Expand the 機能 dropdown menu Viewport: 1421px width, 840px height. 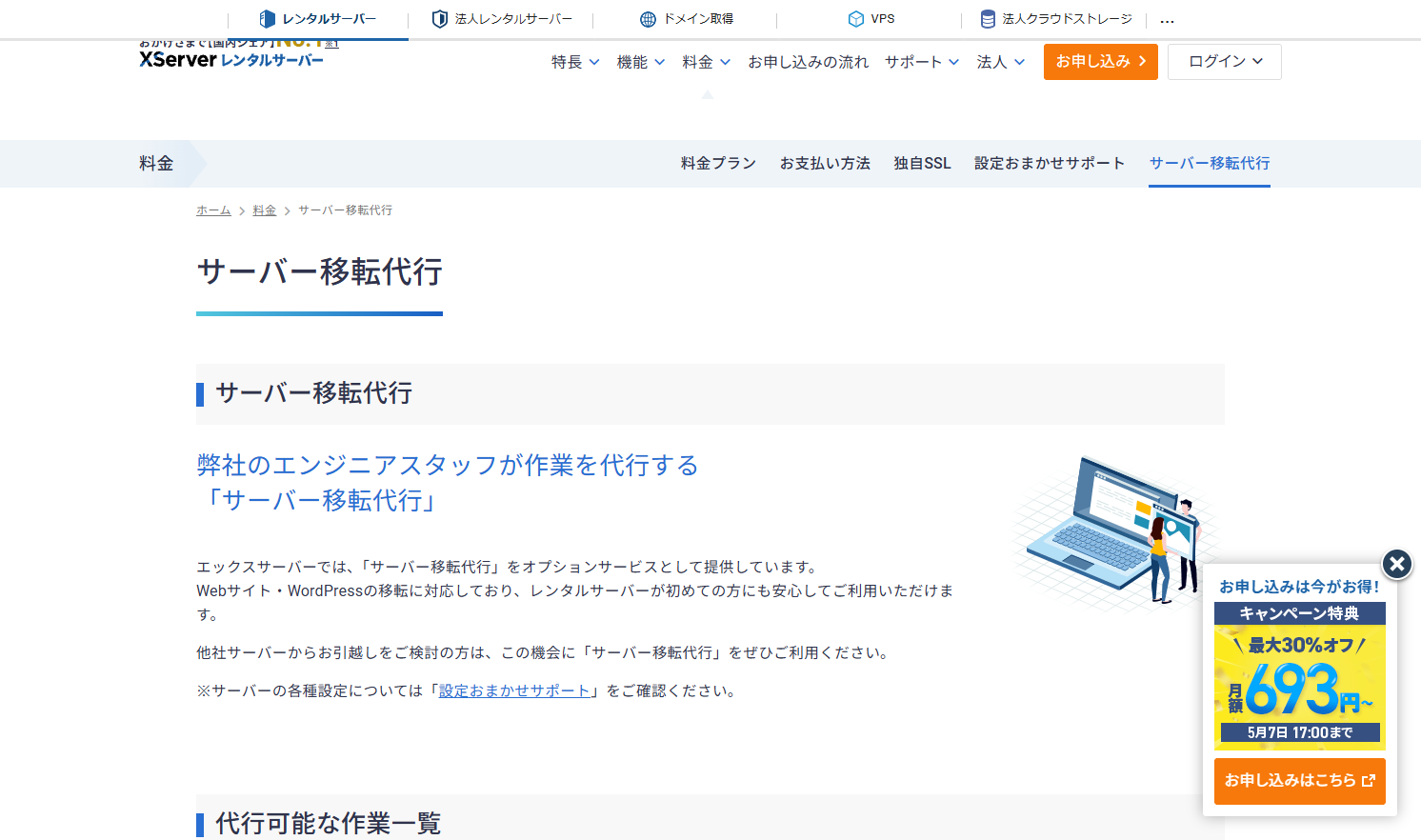[x=641, y=62]
